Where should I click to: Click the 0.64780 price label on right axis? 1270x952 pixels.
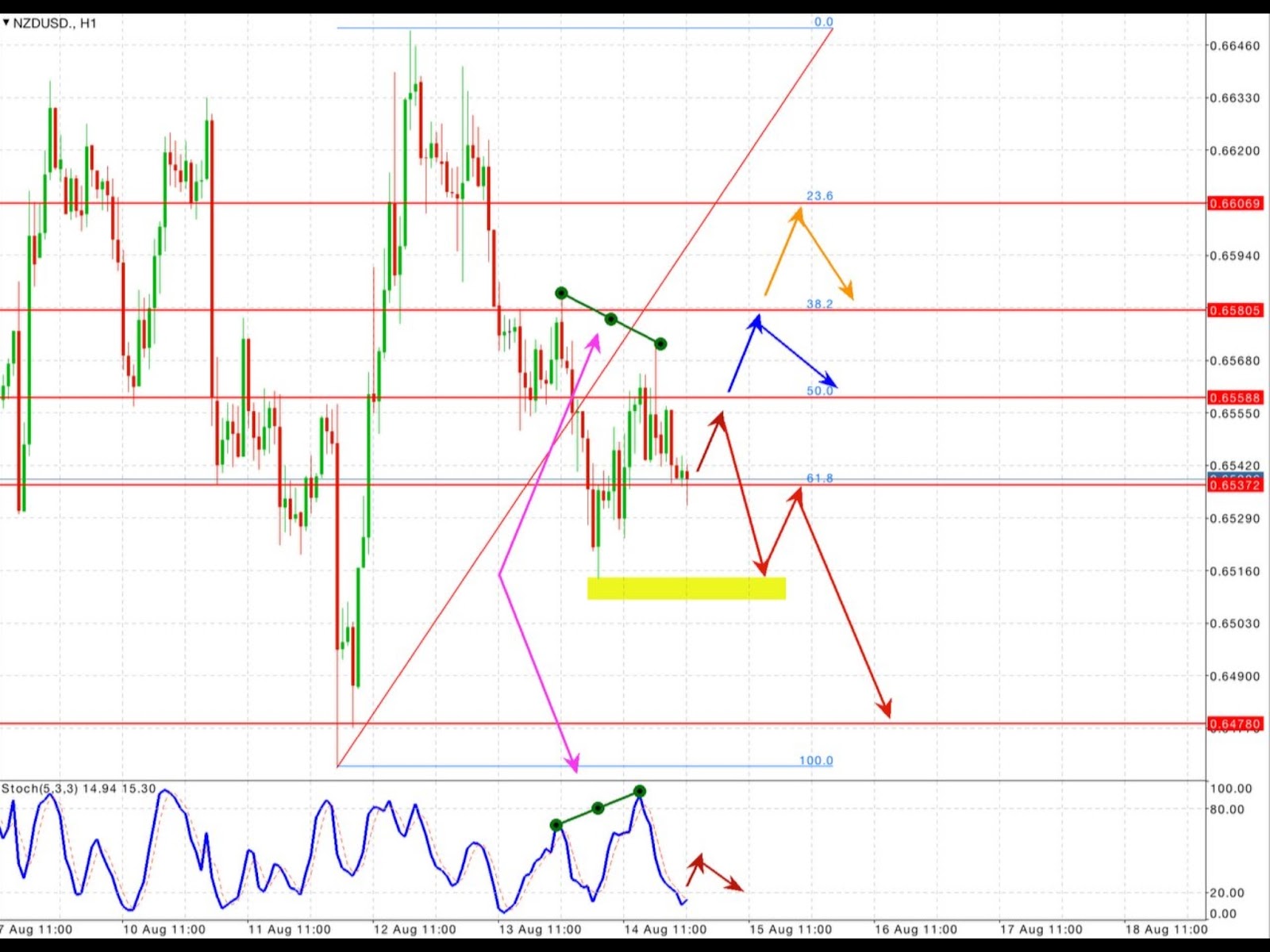[1235, 724]
